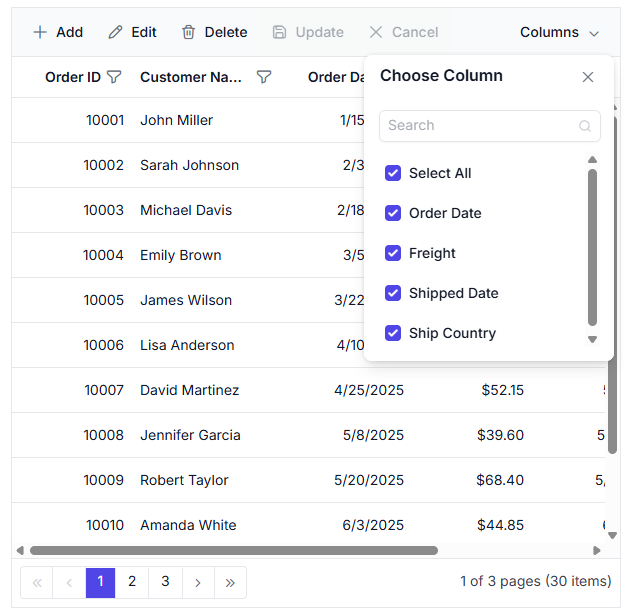Select the John Miller row

point(188,120)
